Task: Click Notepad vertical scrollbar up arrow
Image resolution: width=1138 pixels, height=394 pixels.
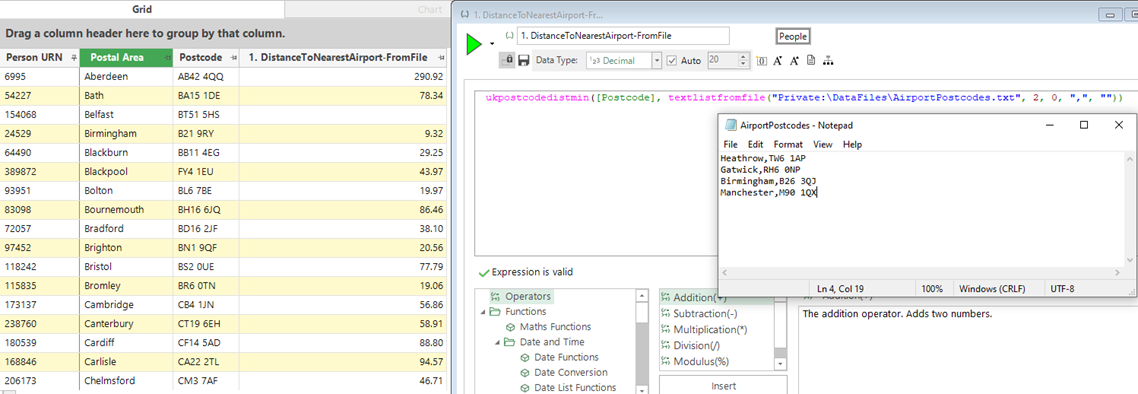Action: click(x=1130, y=159)
